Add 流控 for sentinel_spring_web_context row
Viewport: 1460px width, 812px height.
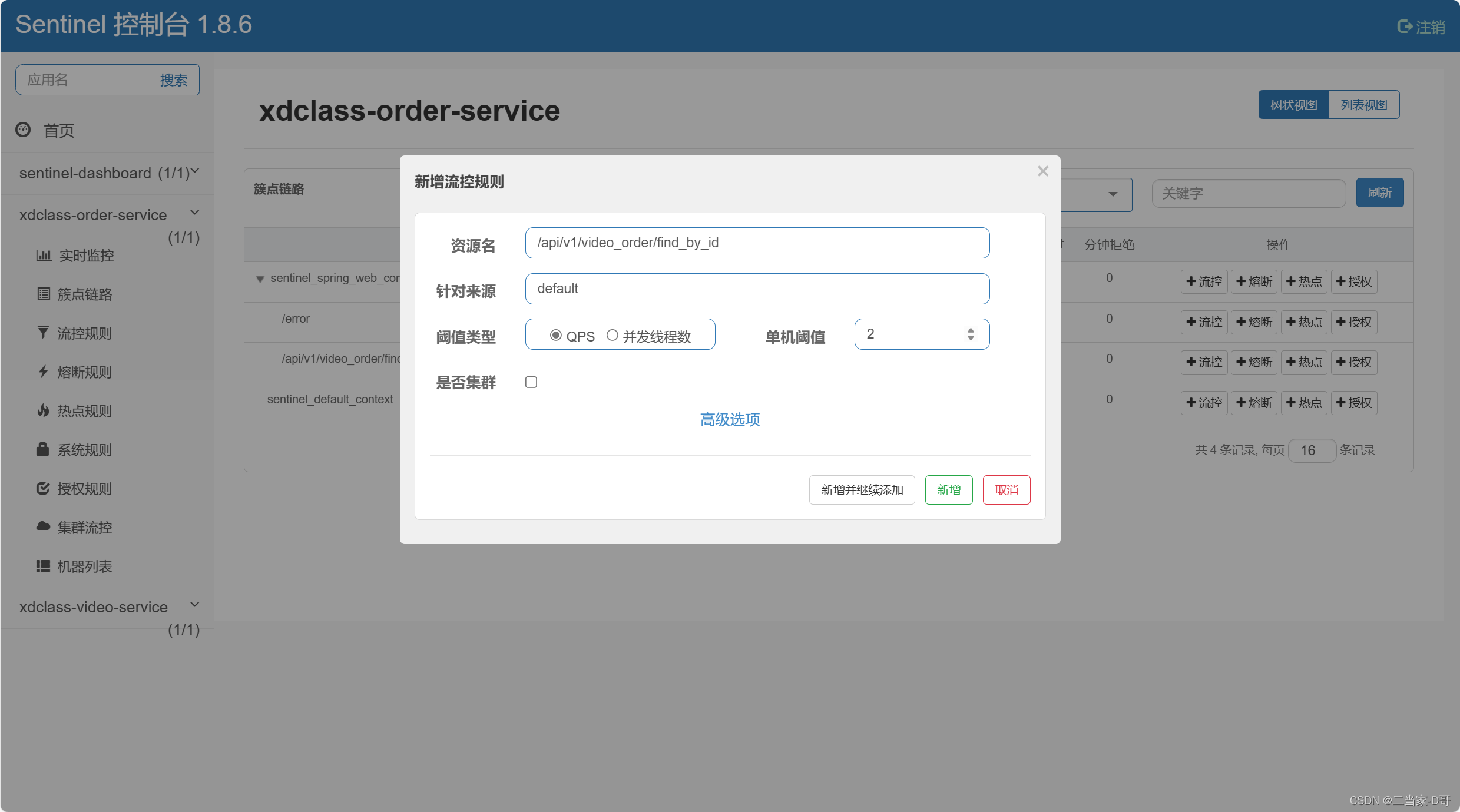1204,281
